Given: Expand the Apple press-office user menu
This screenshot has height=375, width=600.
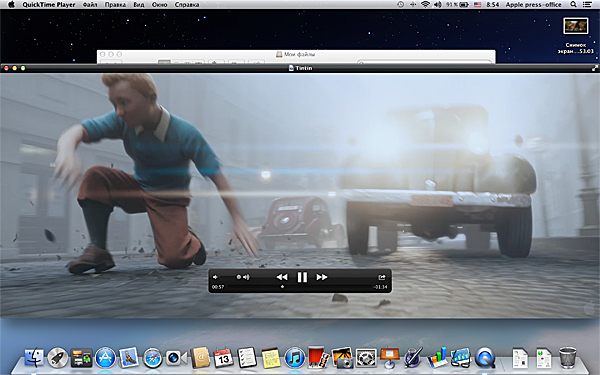Looking at the screenshot, I should (533, 5).
